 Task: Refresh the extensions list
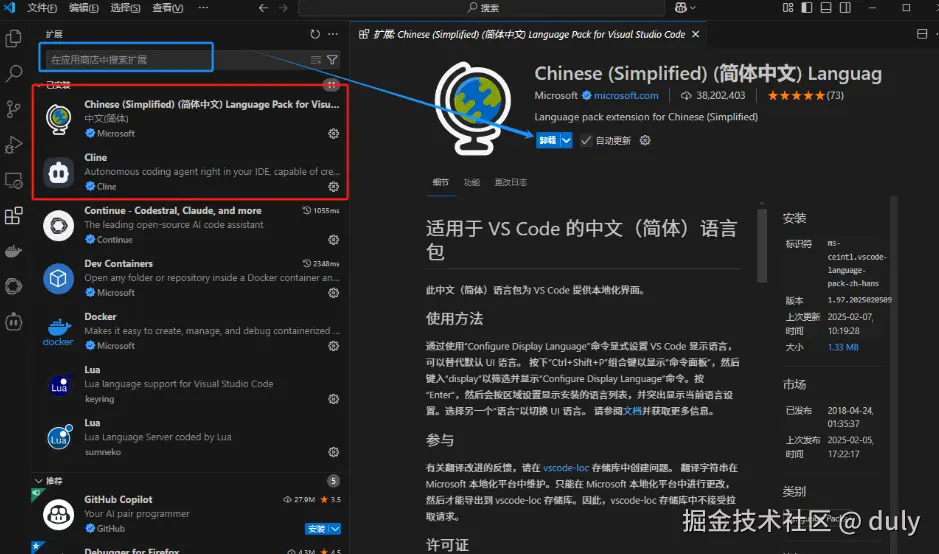click(x=315, y=34)
